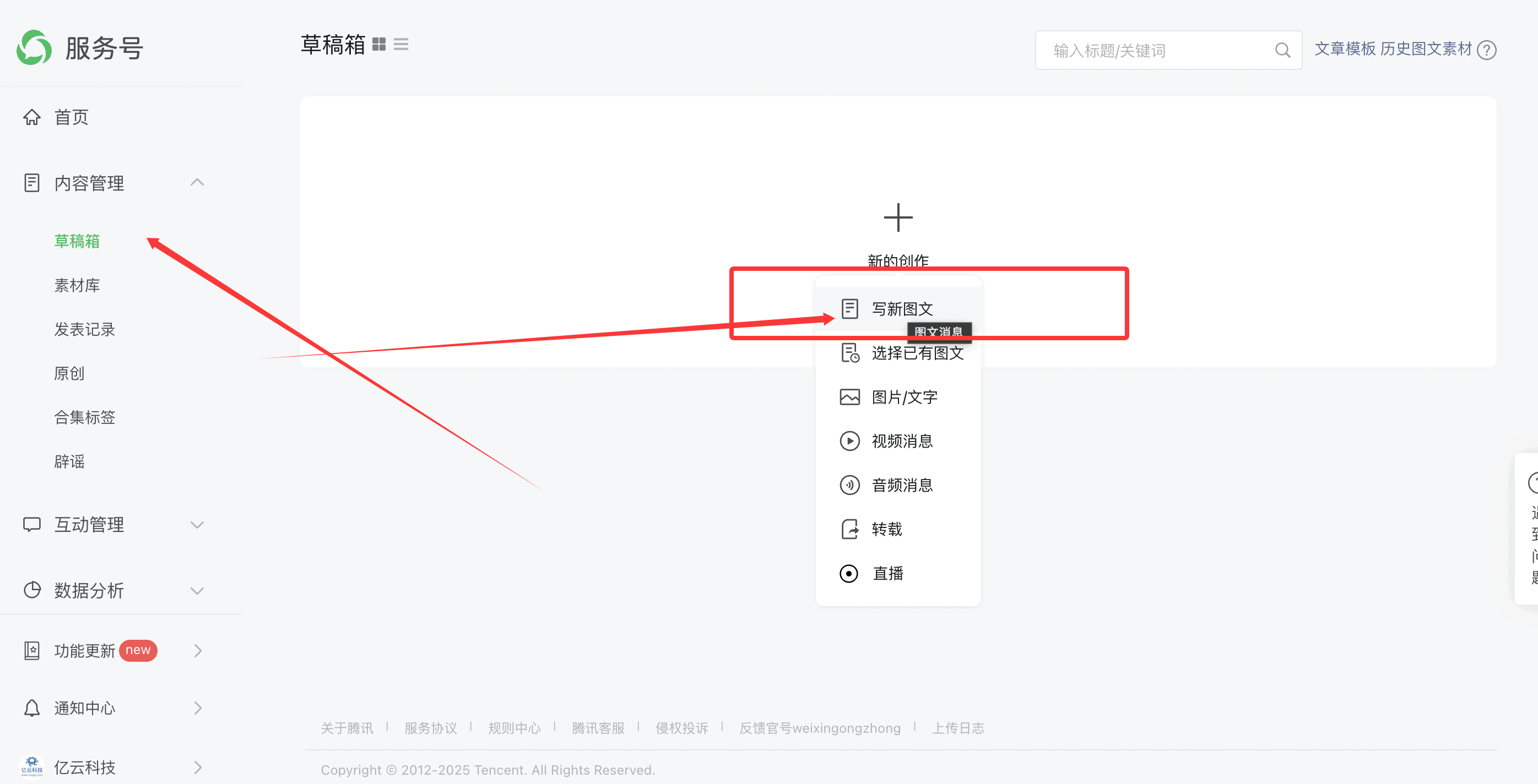The height and width of the screenshot is (784, 1538).
Task: Click the home icon in sidebar
Action: [x=31, y=117]
